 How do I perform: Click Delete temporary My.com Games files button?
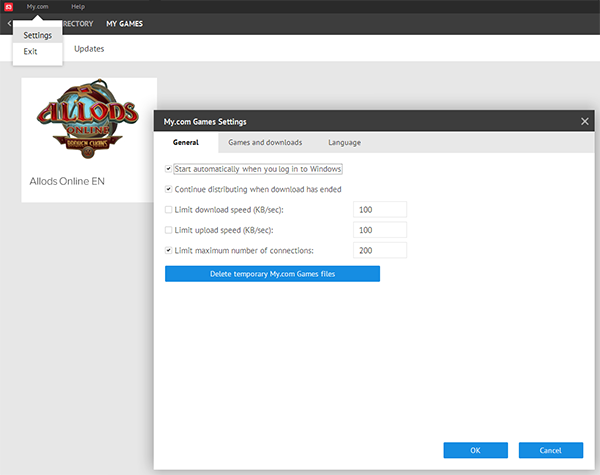pyautogui.click(x=272, y=274)
